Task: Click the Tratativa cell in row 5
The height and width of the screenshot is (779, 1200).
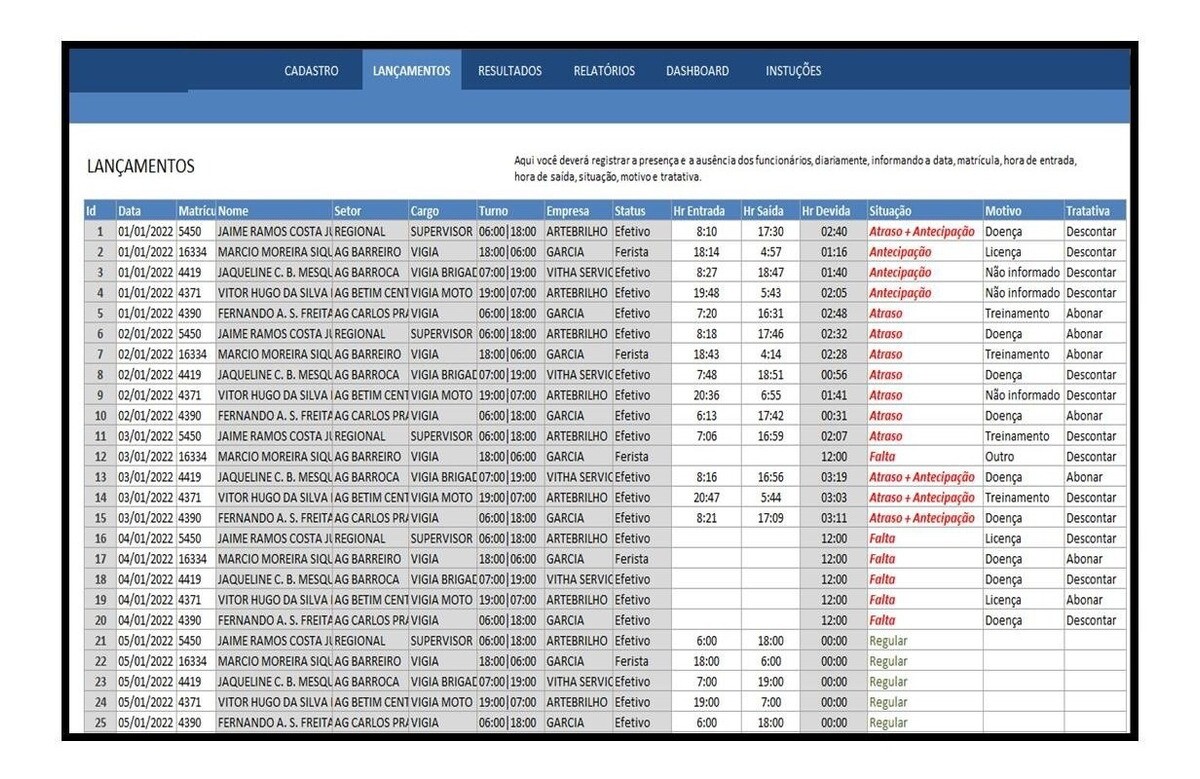Action: coord(1094,314)
